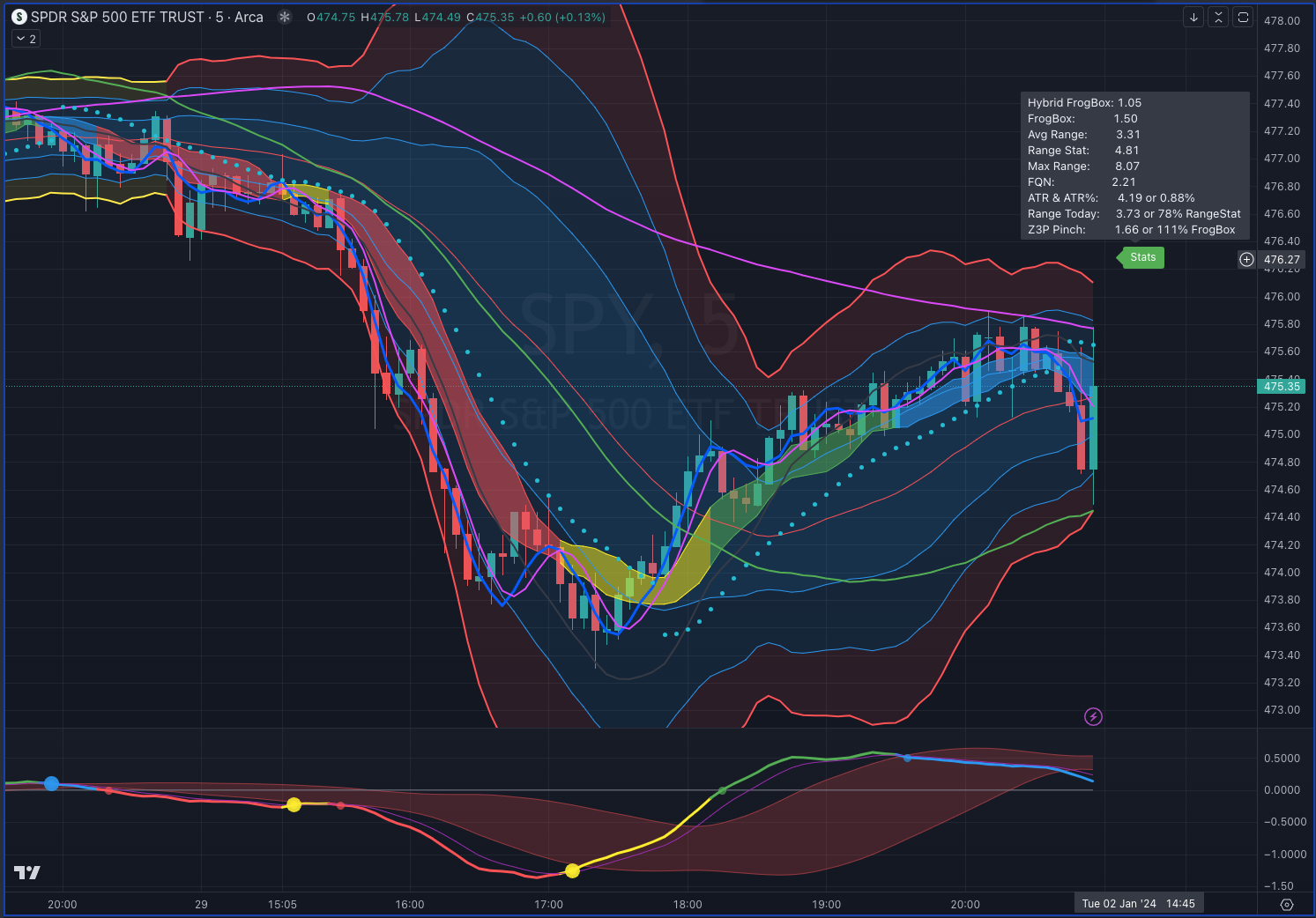
Task: Open chart settings hexagon gear icon
Action: click(1286, 905)
